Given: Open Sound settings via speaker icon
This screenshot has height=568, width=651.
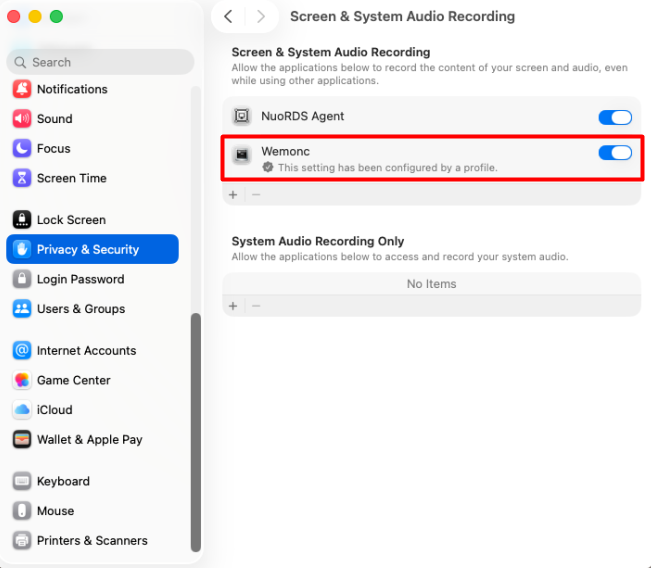Looking at the screenshot, I should tap(22, 119).
